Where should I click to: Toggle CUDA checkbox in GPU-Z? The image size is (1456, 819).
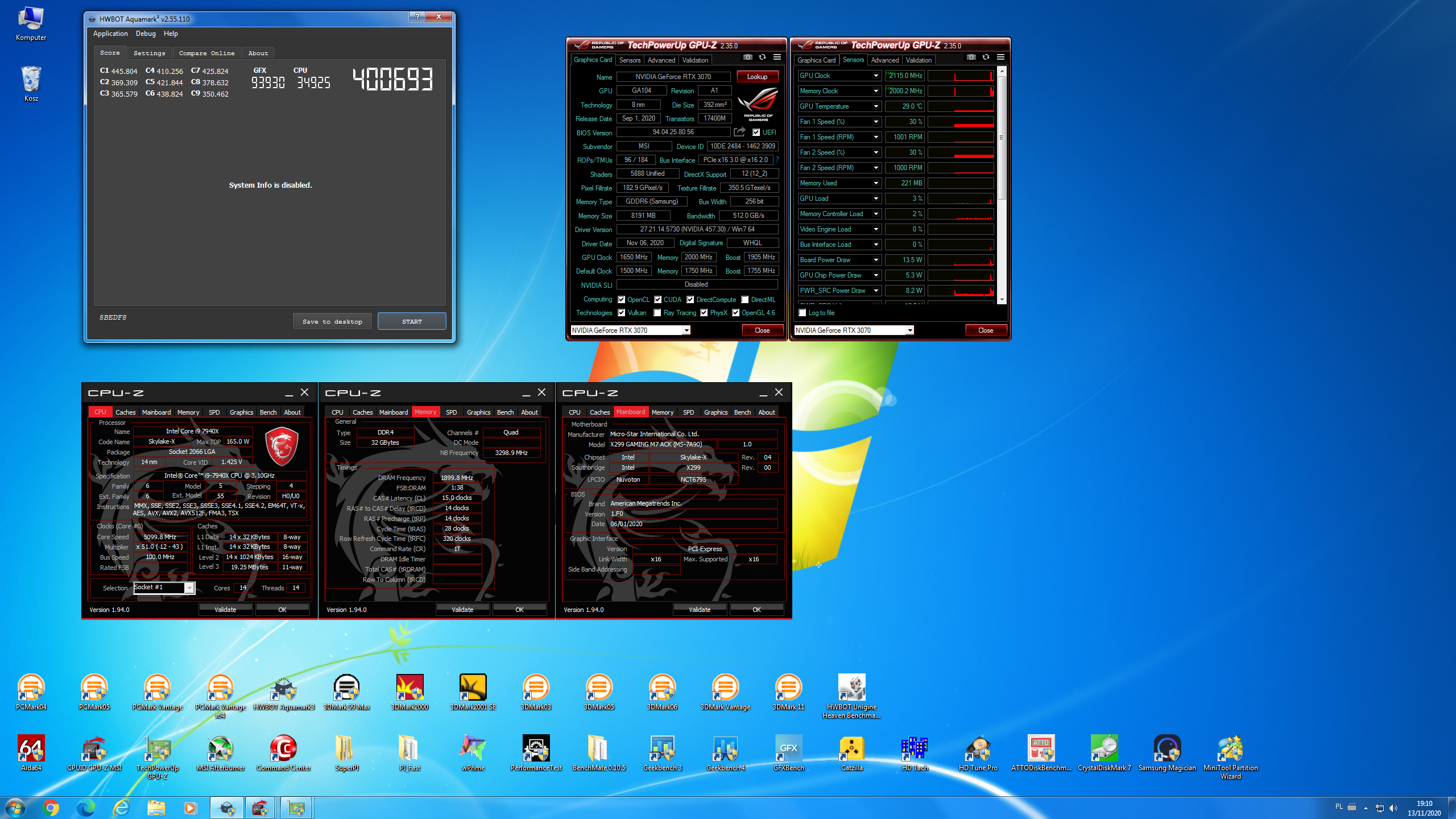coord(657,300)
